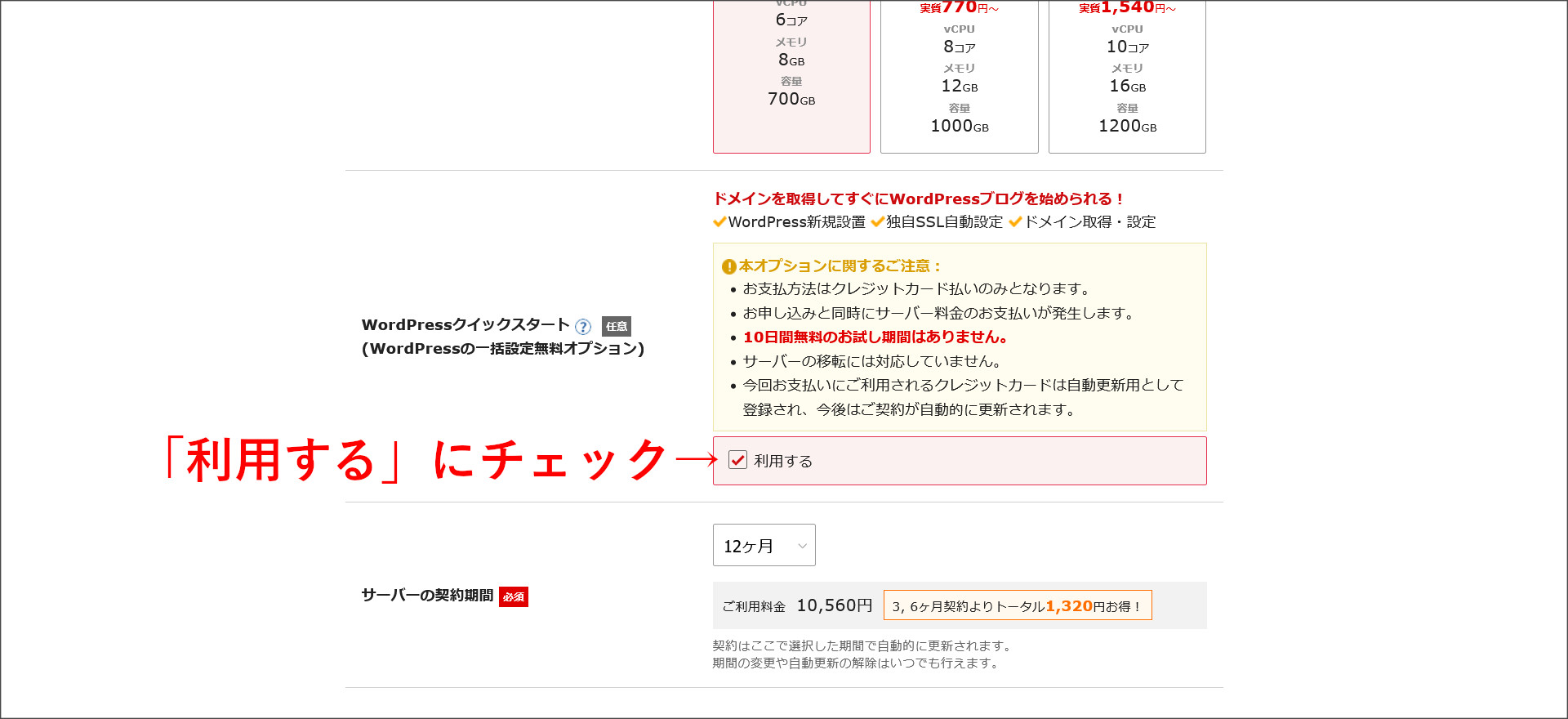The image size is (1568, 719).
Task: Select the 8コア 12GB 1000GB plan
Action: coord(959,78)
